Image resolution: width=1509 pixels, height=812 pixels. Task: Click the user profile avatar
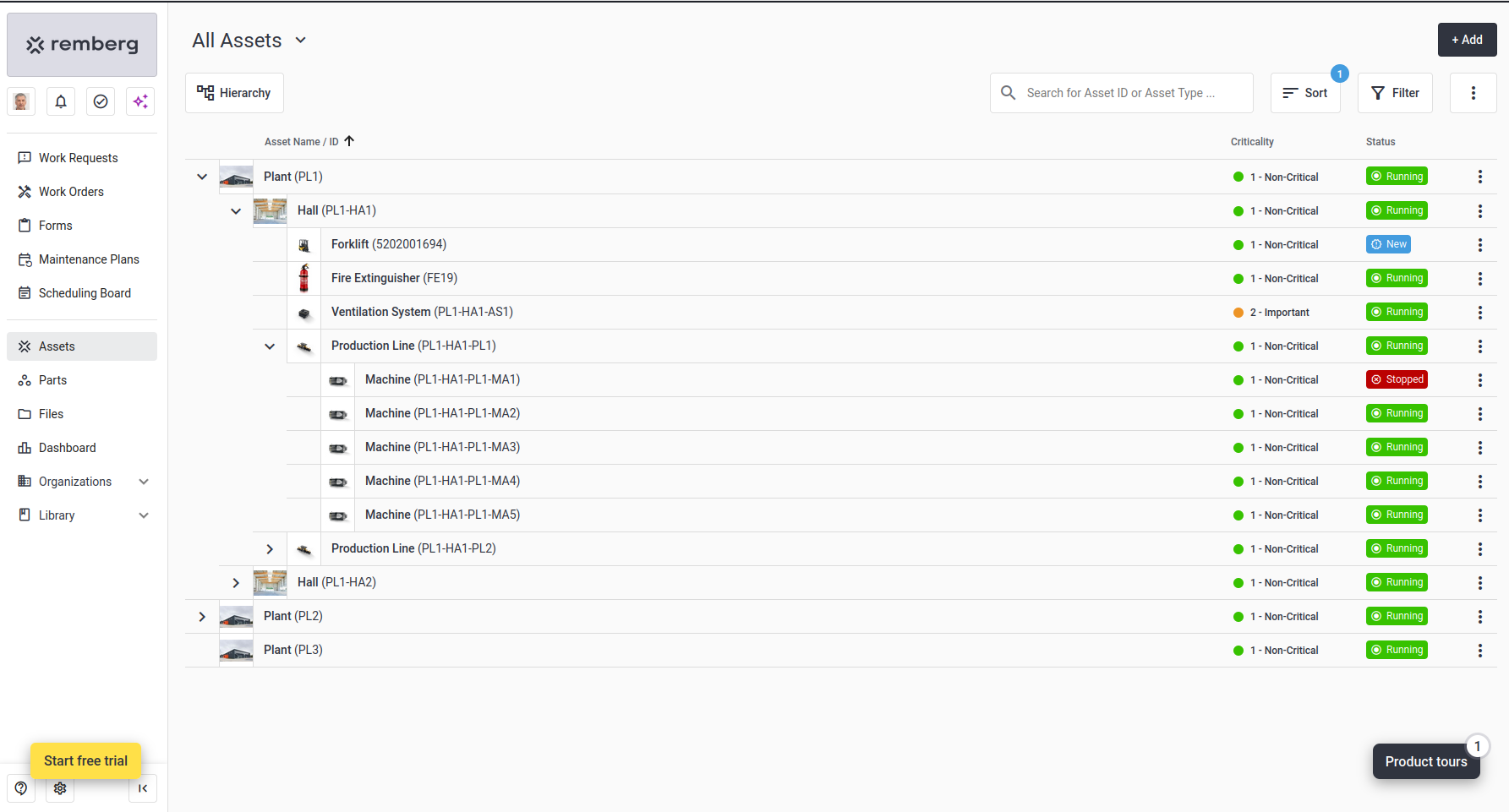pyautogui.click(x=21, y=101)
